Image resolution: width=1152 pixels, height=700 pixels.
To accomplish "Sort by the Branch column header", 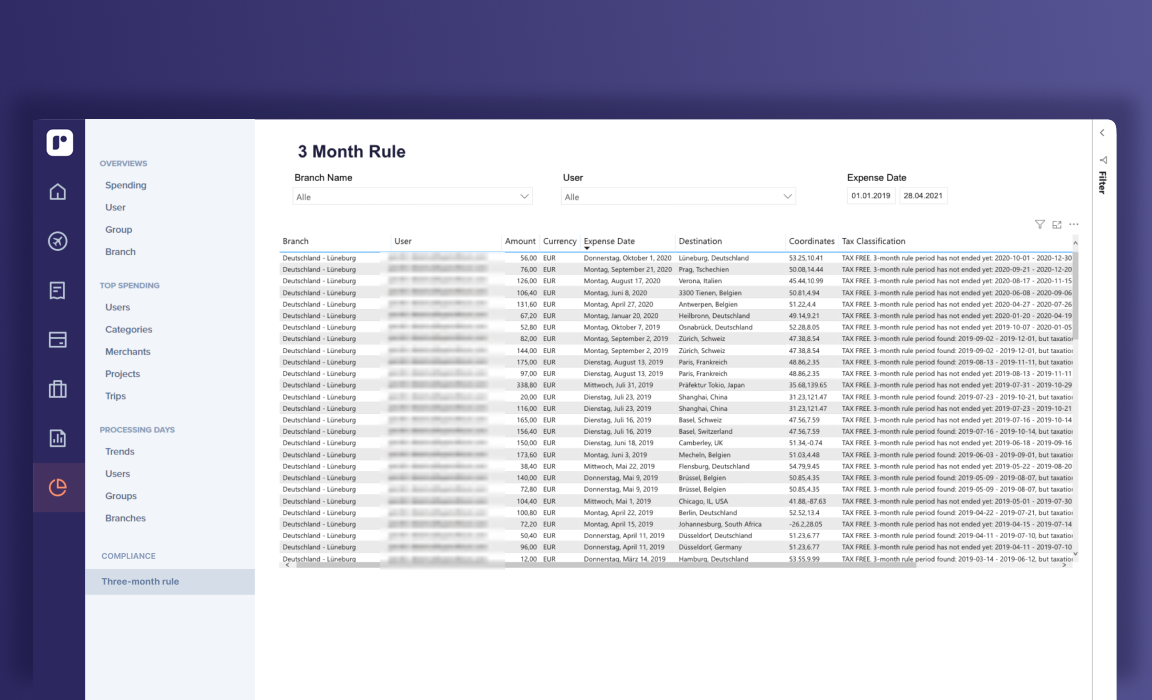I will tap(295, 241).
